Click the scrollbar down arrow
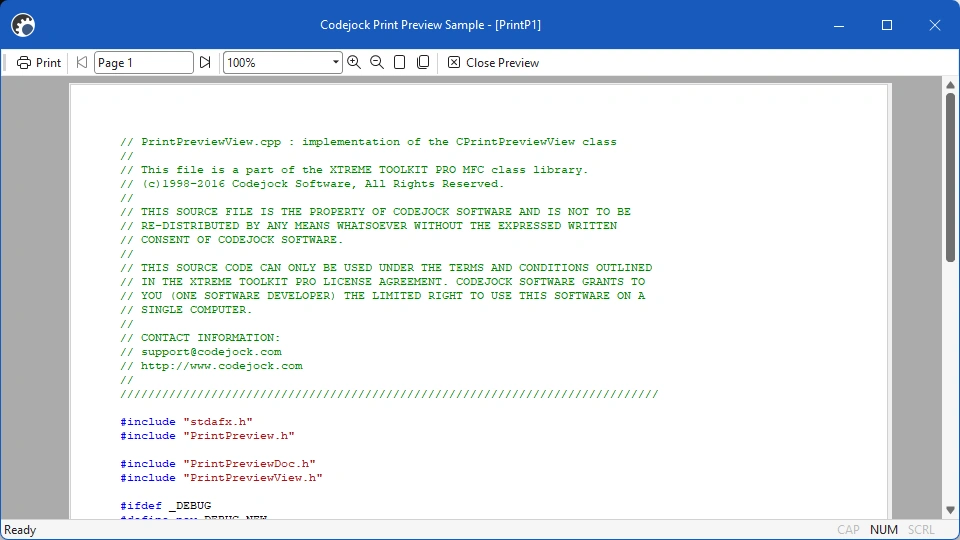Image resolution: width=960 pixels, height=540 pixels. (x=950, y=510)
